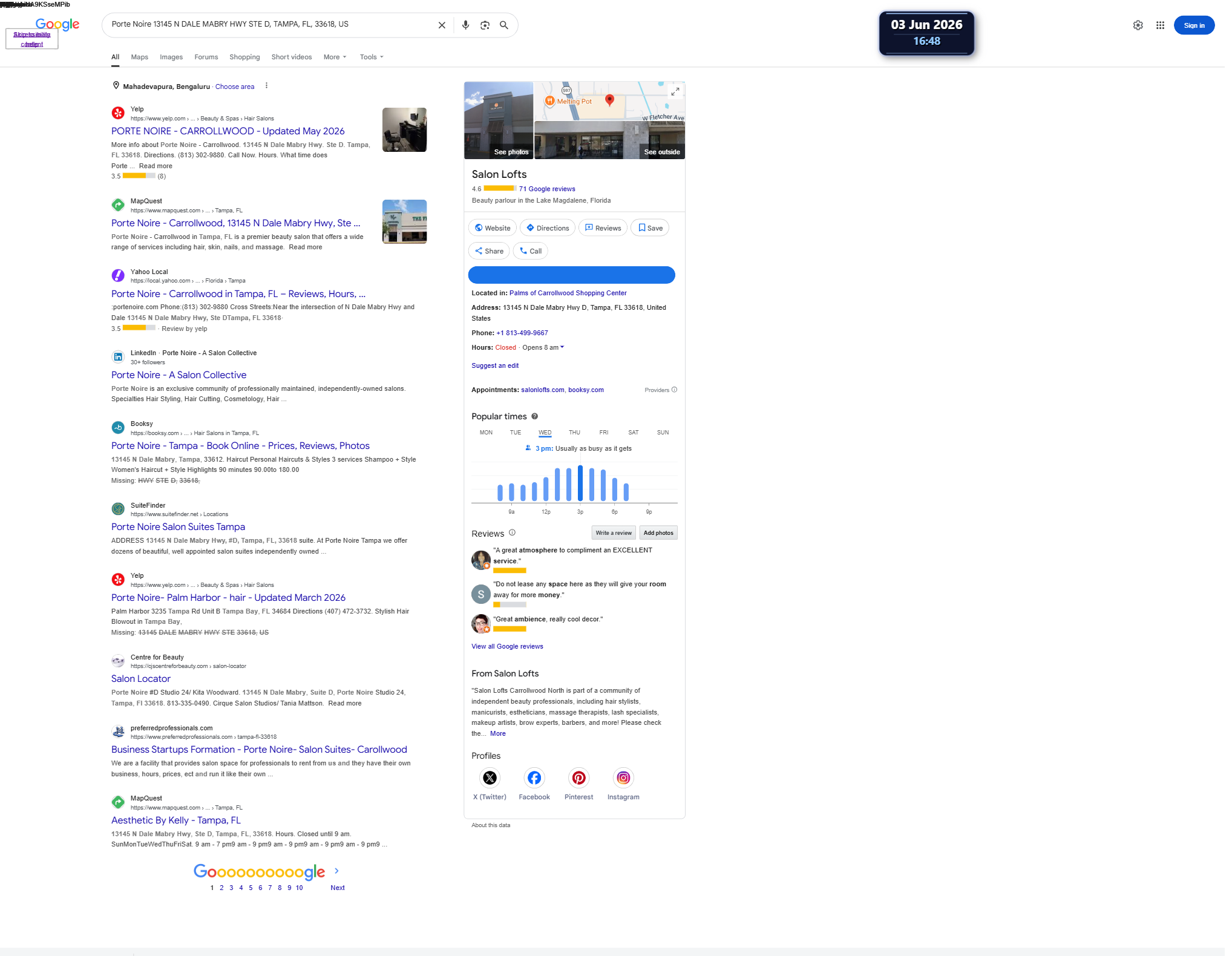
Task: Switch to the Forums tab
Action: click(x=206, y=57)
